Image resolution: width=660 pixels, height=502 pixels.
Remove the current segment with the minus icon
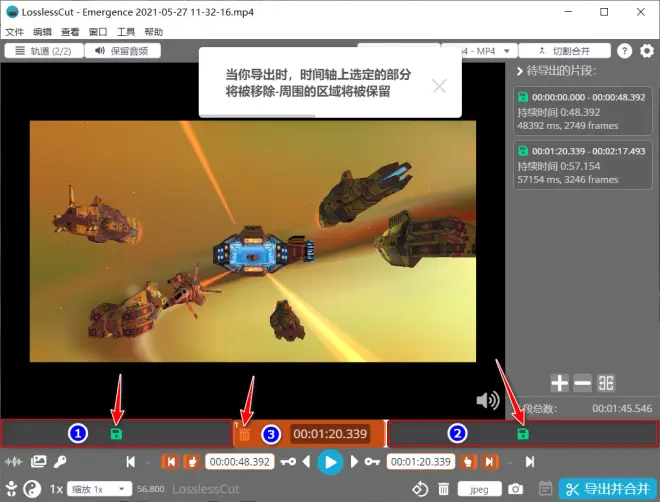pos(583,383)
